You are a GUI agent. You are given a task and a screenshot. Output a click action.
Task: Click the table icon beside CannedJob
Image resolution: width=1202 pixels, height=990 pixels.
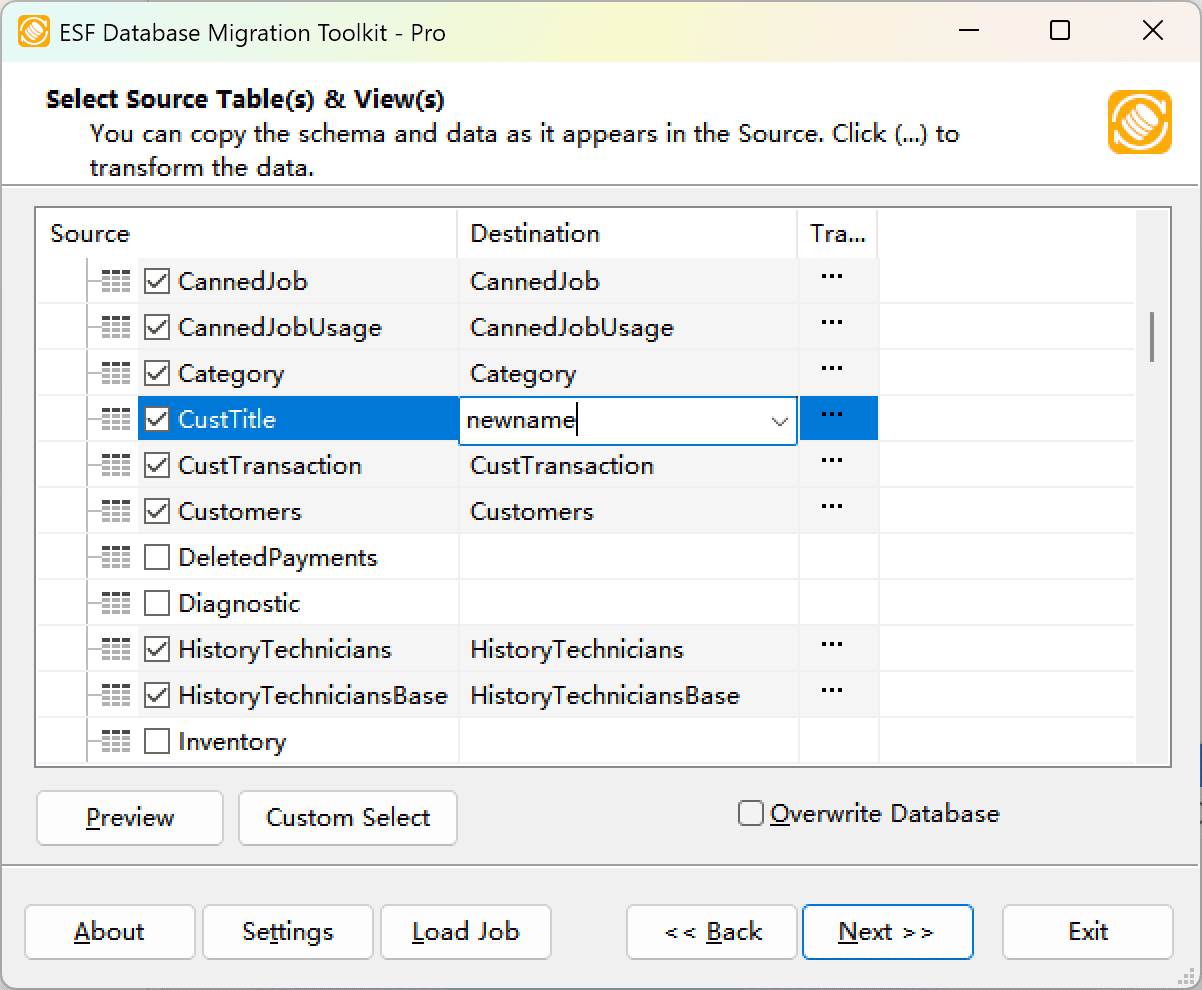pos(116,282)
